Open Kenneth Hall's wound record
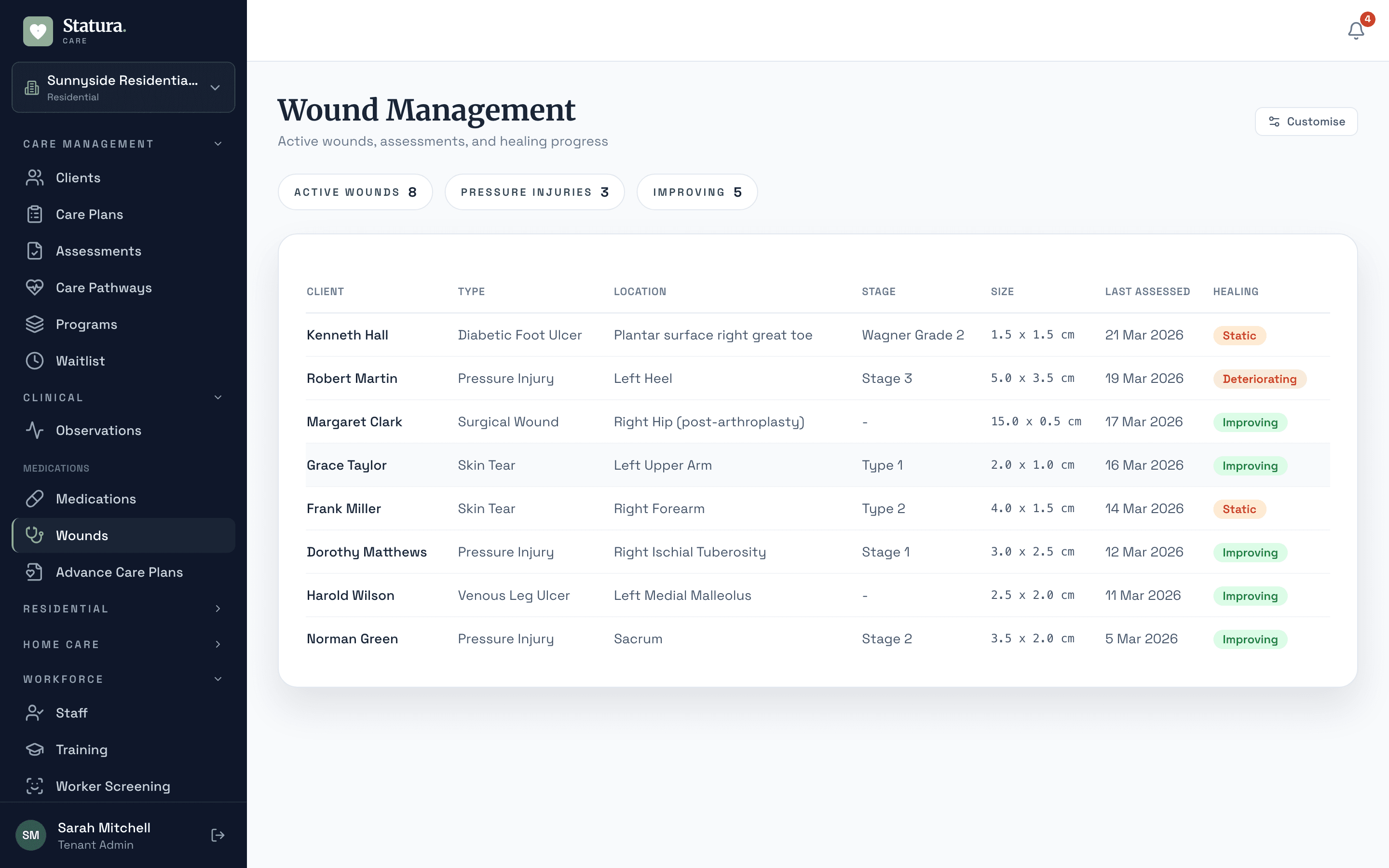The width and height of the screenshot is (1389, 868). pos(347,335)
